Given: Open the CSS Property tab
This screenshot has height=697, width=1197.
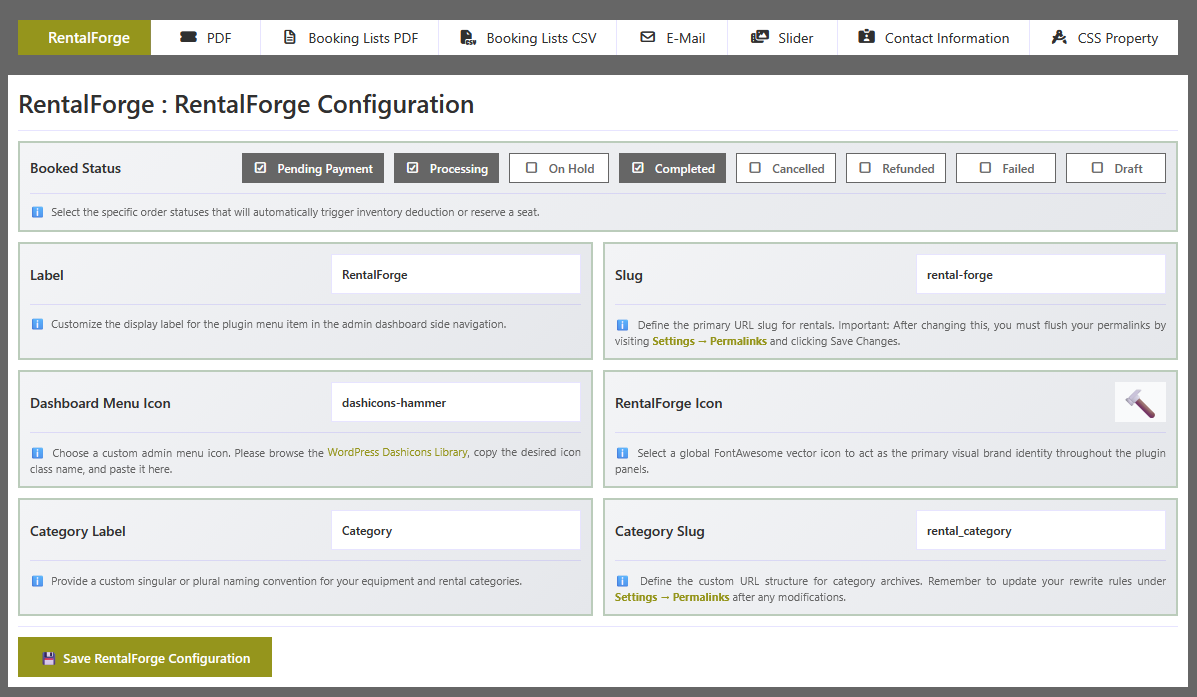Looking at the screenshot, I should coord(1104,37).
